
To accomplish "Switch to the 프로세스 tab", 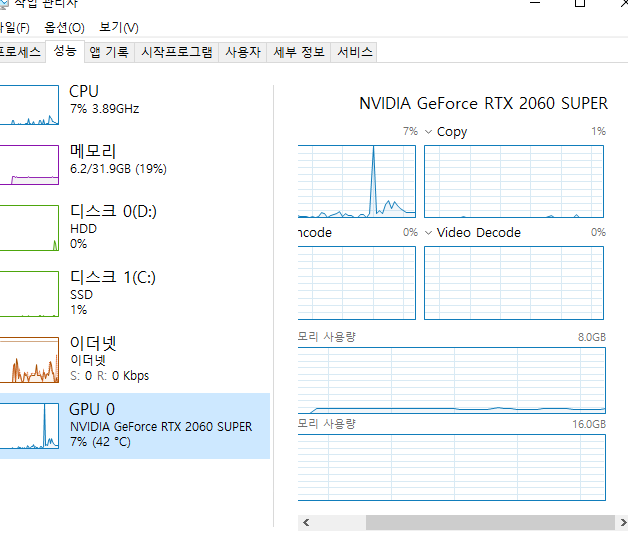I will [20, 52].
